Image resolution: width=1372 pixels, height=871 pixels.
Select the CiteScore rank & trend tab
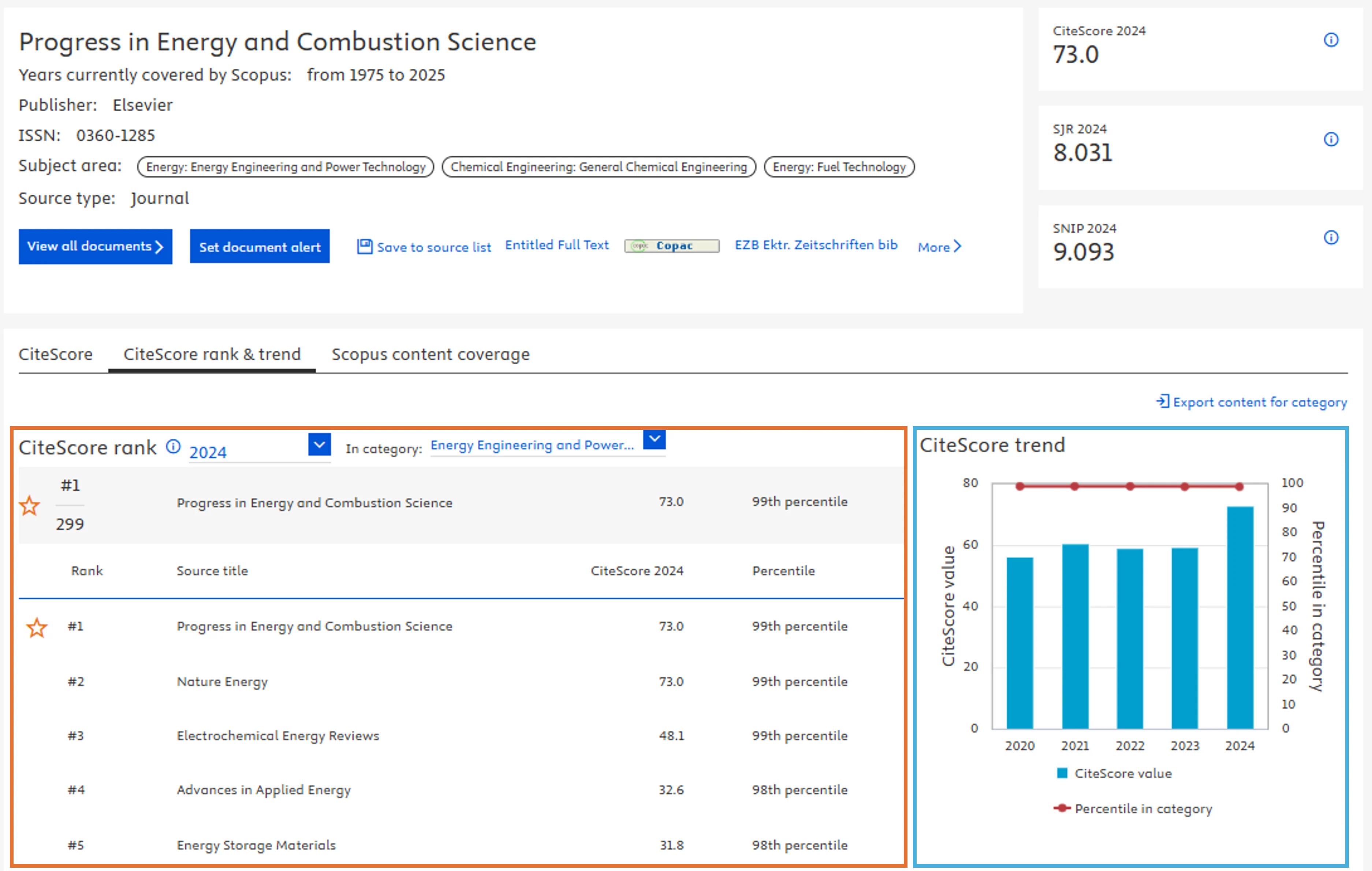click(212, 354)
